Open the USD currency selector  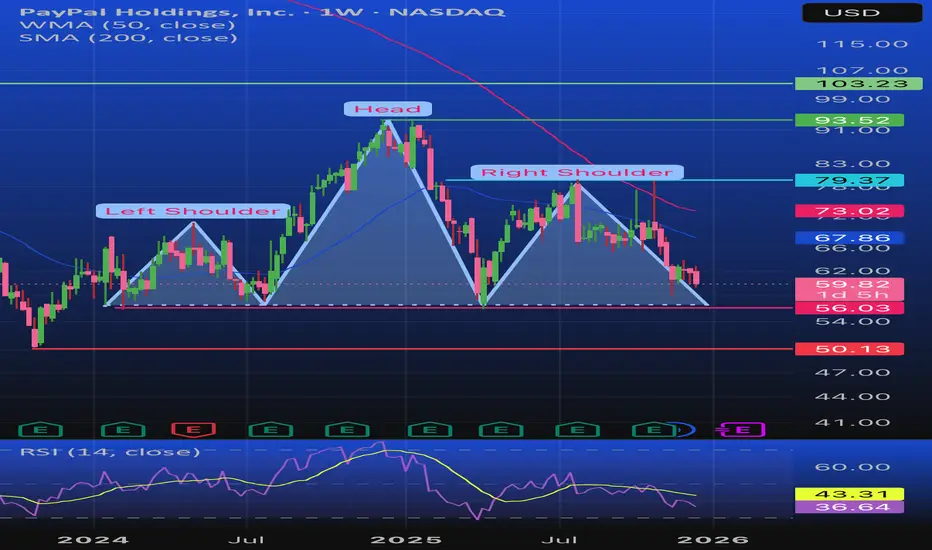coord(862,12)
